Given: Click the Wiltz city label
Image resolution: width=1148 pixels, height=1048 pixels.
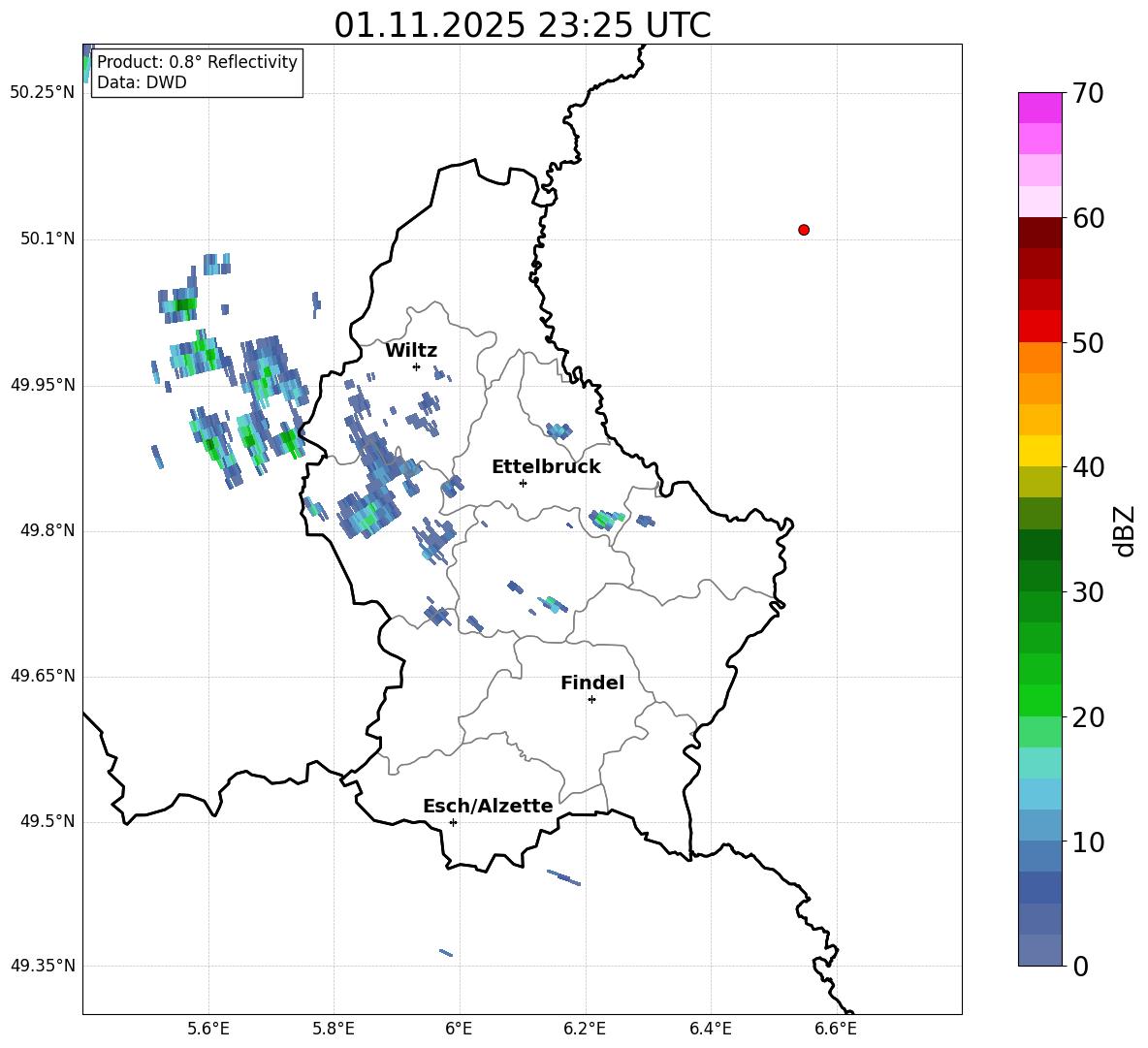Looking at the screenshot, I should [x=411, y=351].
